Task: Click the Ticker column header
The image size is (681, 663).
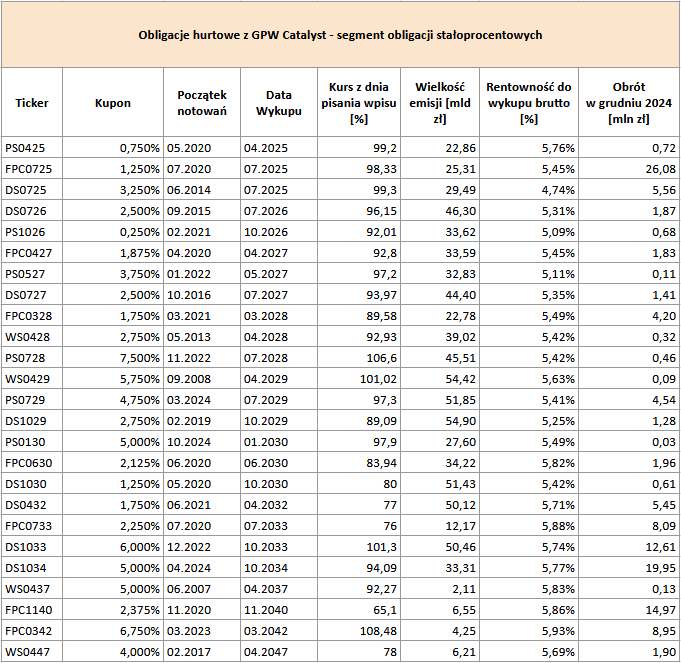Action: [x=32, y=103]
